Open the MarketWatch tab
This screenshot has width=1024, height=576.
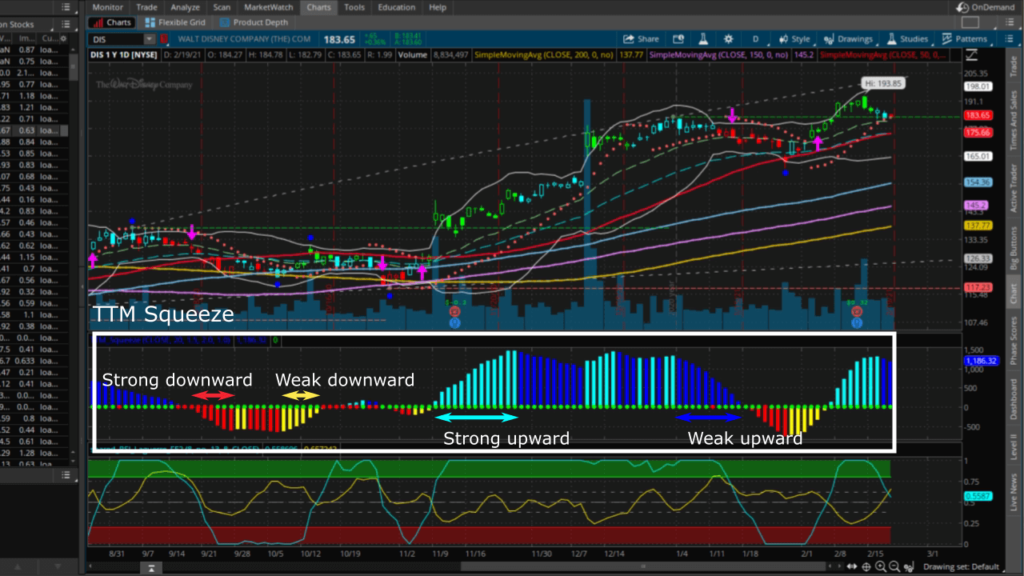point(268,7)
